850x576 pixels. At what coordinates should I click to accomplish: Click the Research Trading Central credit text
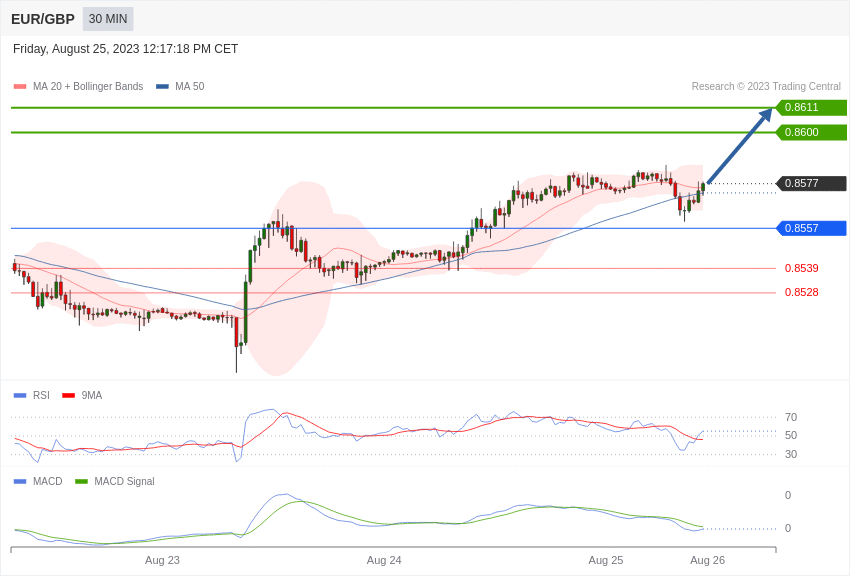pos(766,87)
